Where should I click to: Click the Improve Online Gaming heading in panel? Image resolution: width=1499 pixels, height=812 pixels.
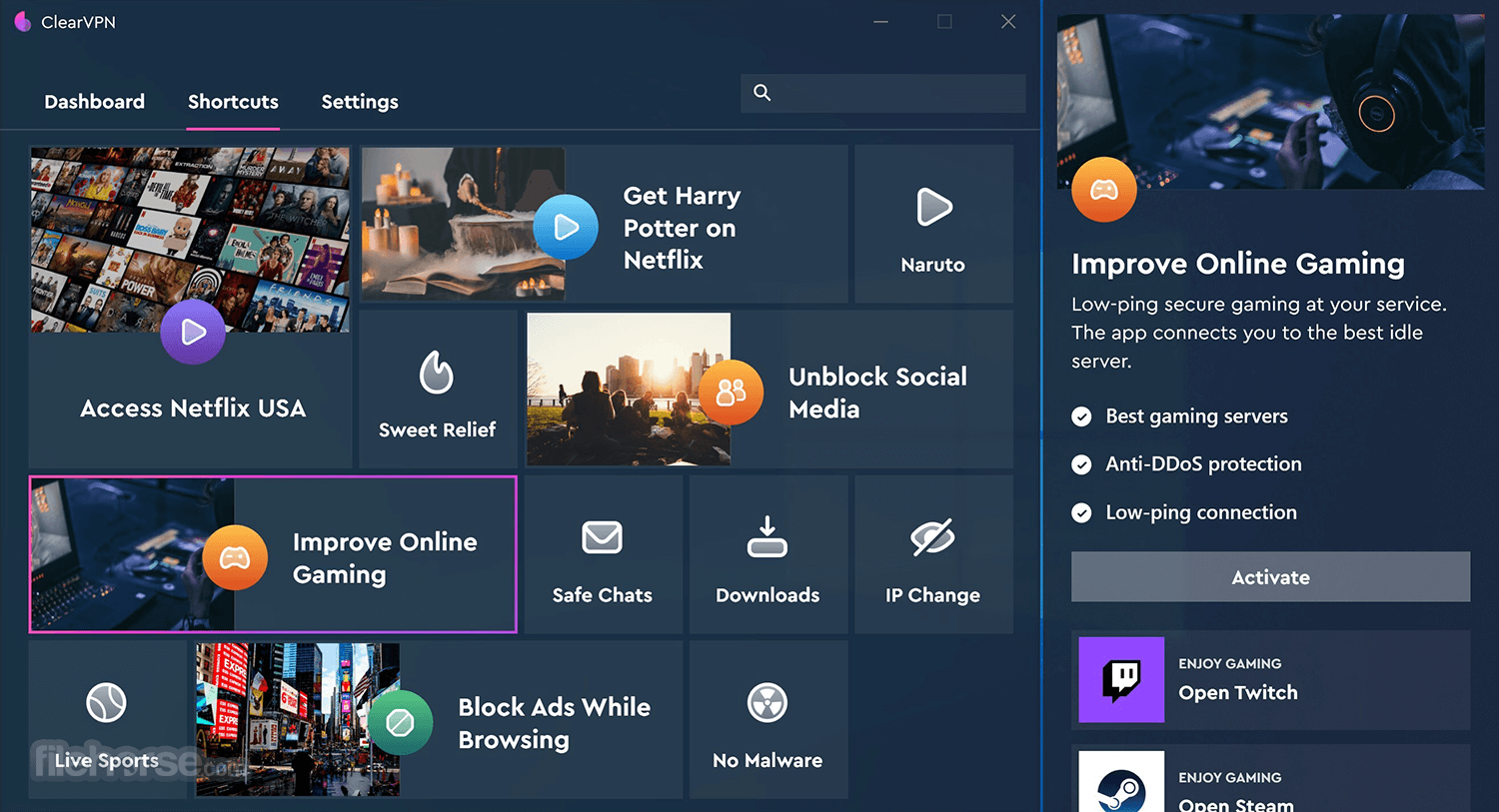(1238, 264)
